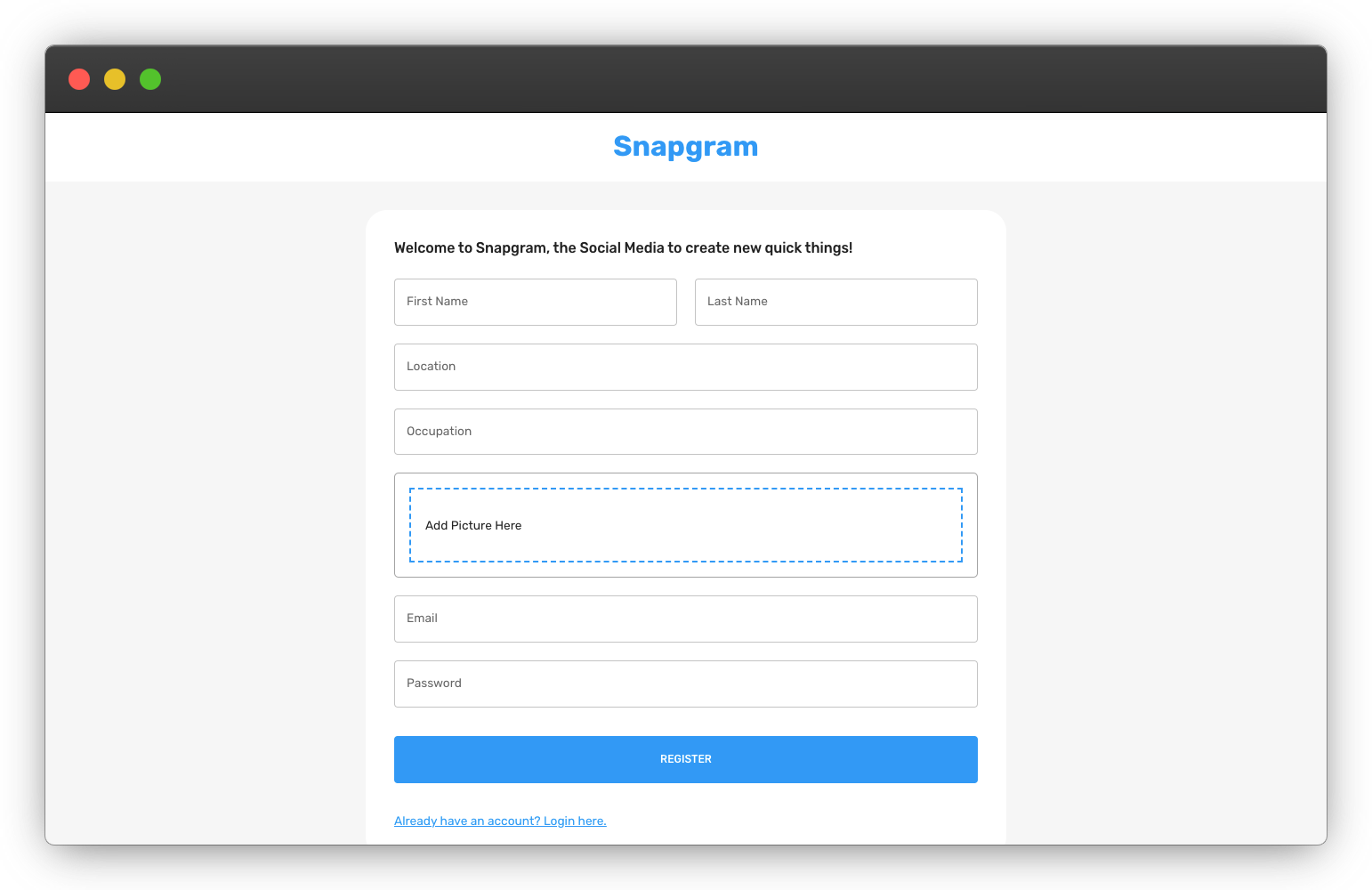Select the Location text field
Image resolution: width=1372 pixels, height=890 pixels.
[685, 367]
